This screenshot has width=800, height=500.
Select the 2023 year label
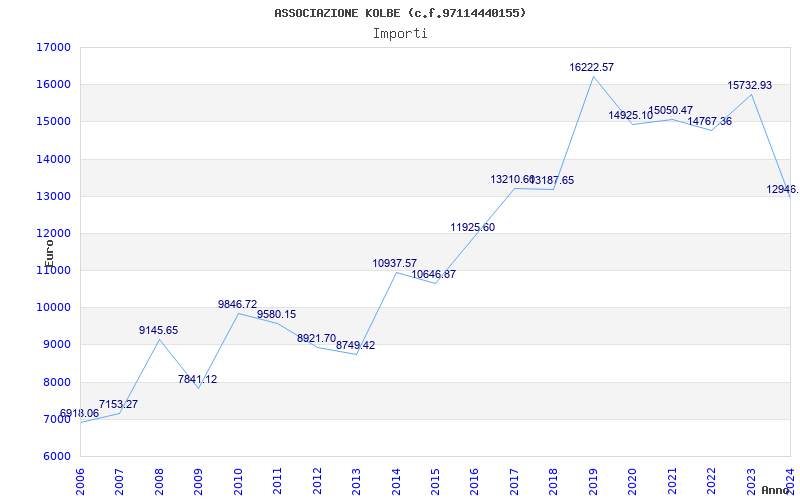click(751, 482)
